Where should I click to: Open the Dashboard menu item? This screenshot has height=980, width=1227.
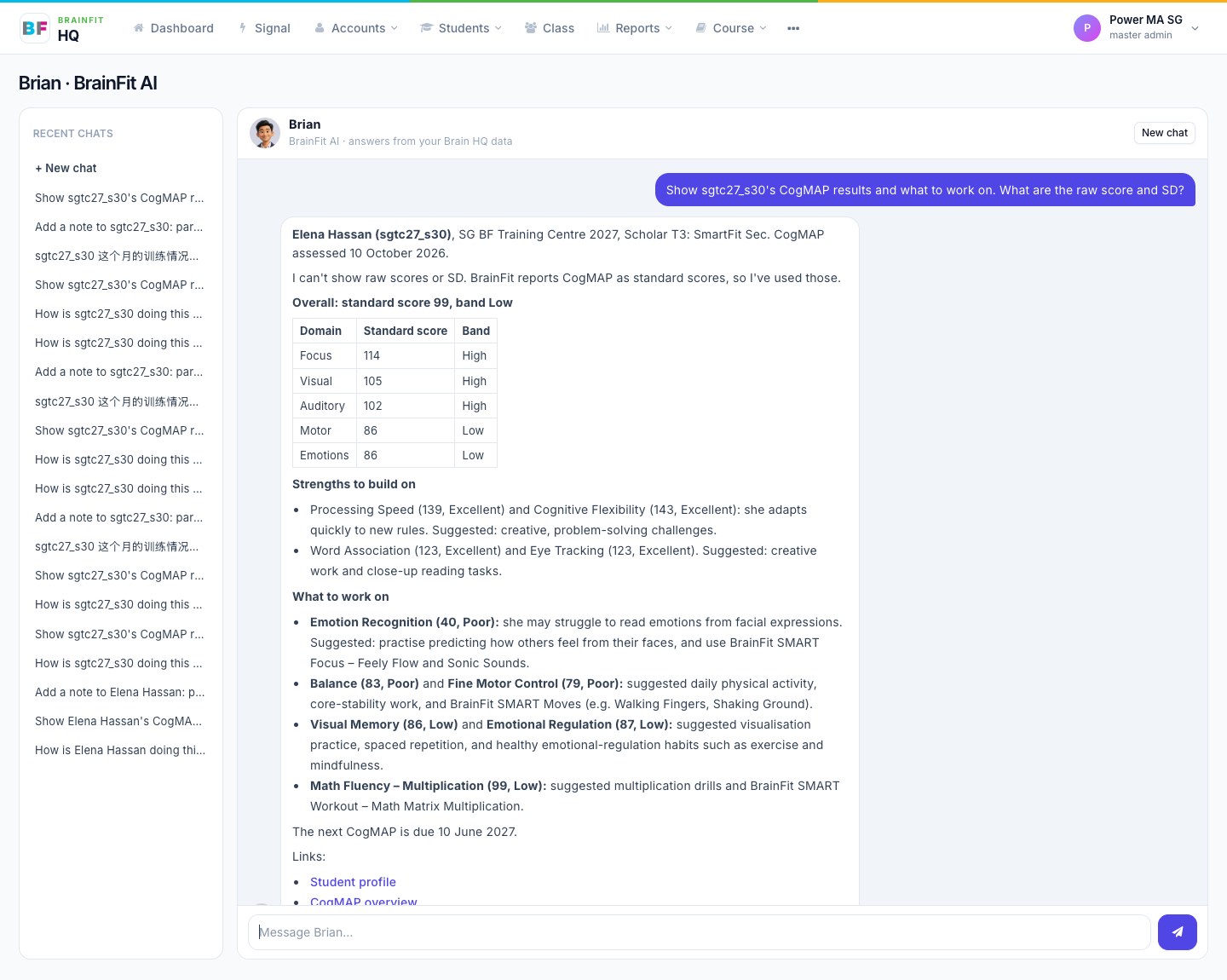(173, 28)
